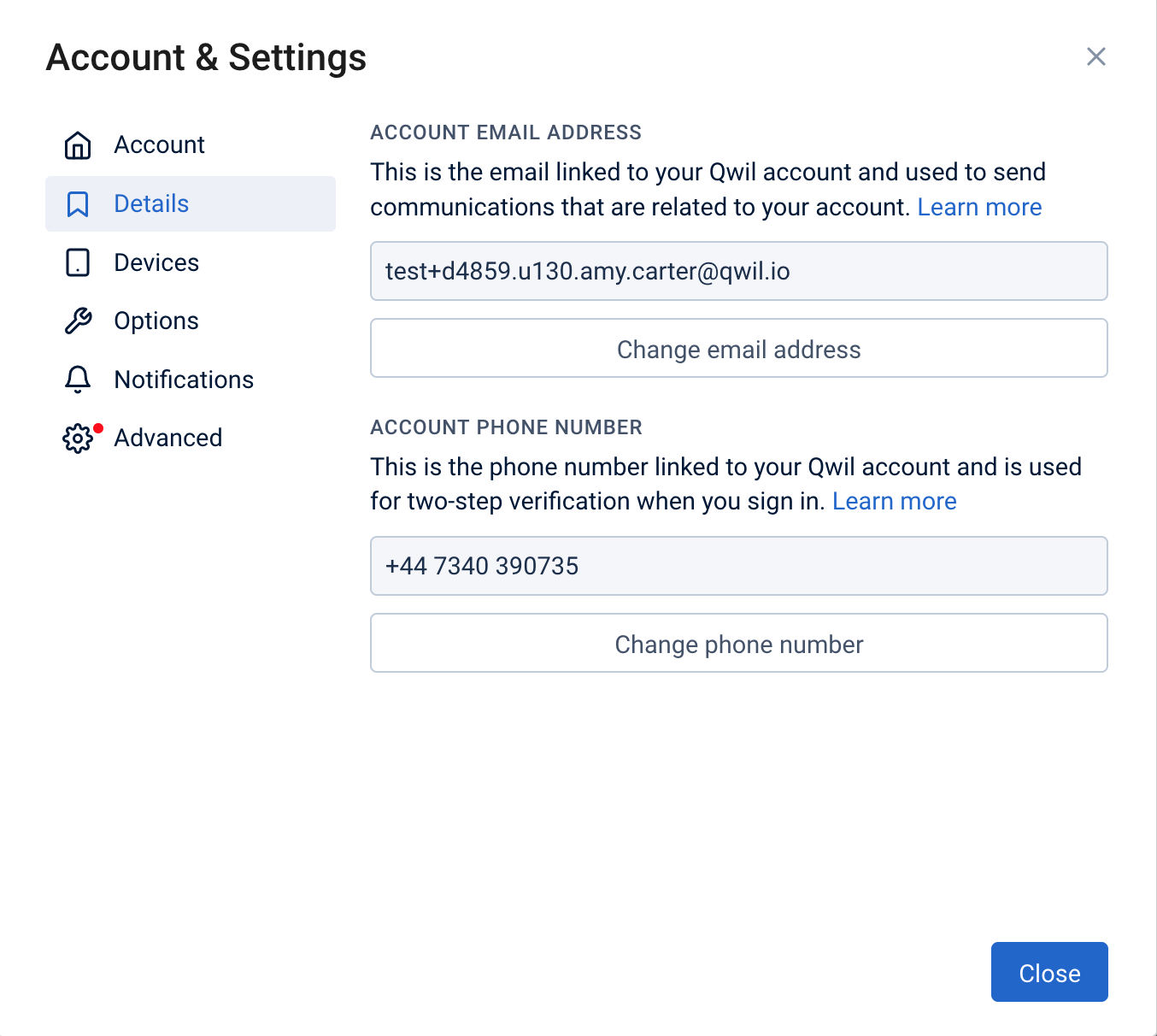This screenshot has width=1157, height=1036.
Task: Click the Notifications bell icon
Action: [78, 380]
